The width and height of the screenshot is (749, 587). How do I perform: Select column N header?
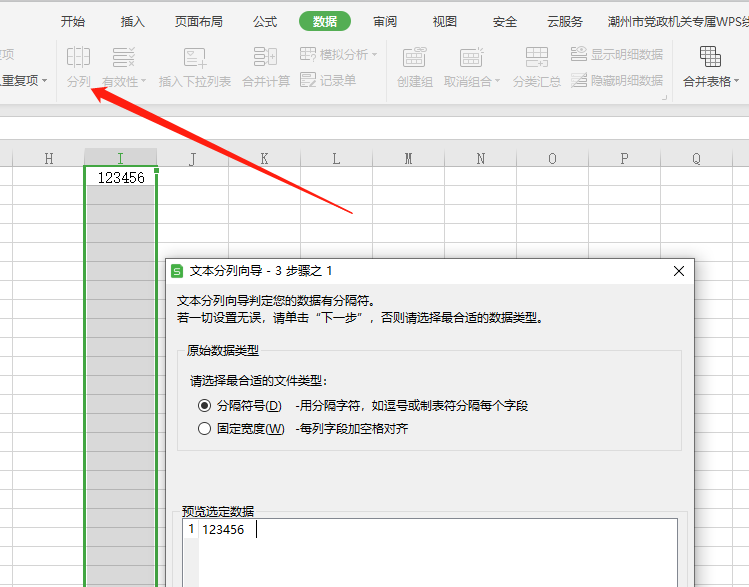point(481,158)
